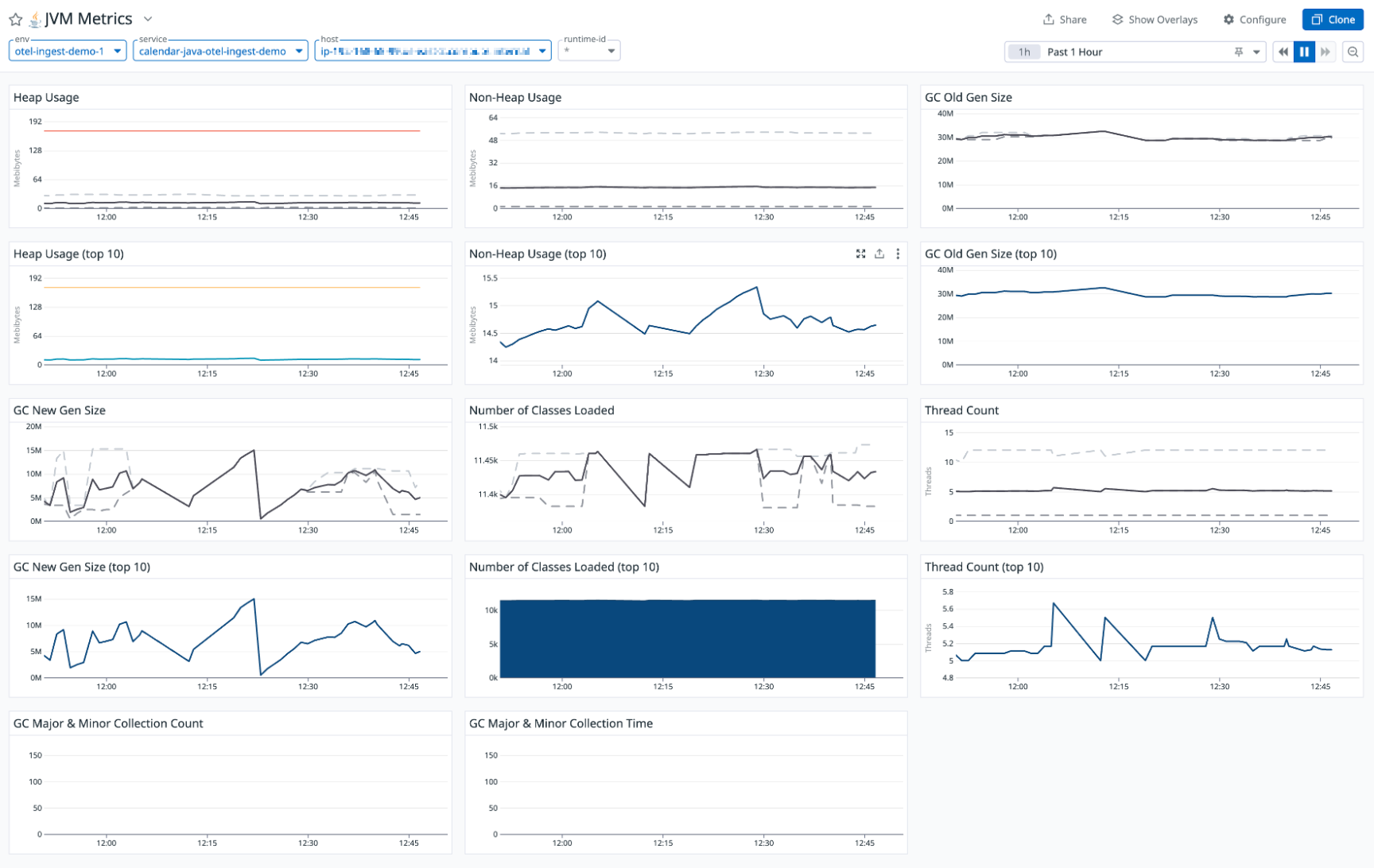Image resolution: width=1374 pixels, height=868 pixels.
Task: Expand the JVM Metrics title chevron
Action: point(148,19)
